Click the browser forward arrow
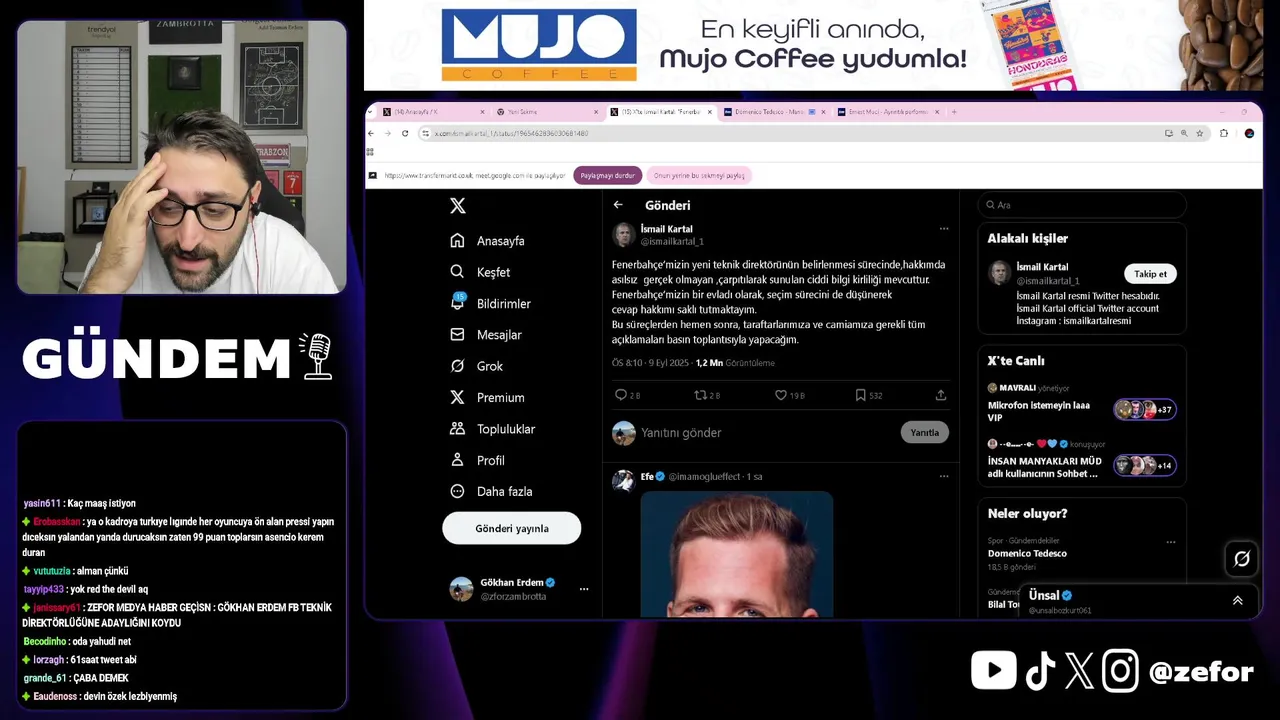This screenshot has height=720, width=1280. pyautogui.click(x=387, y=133)
